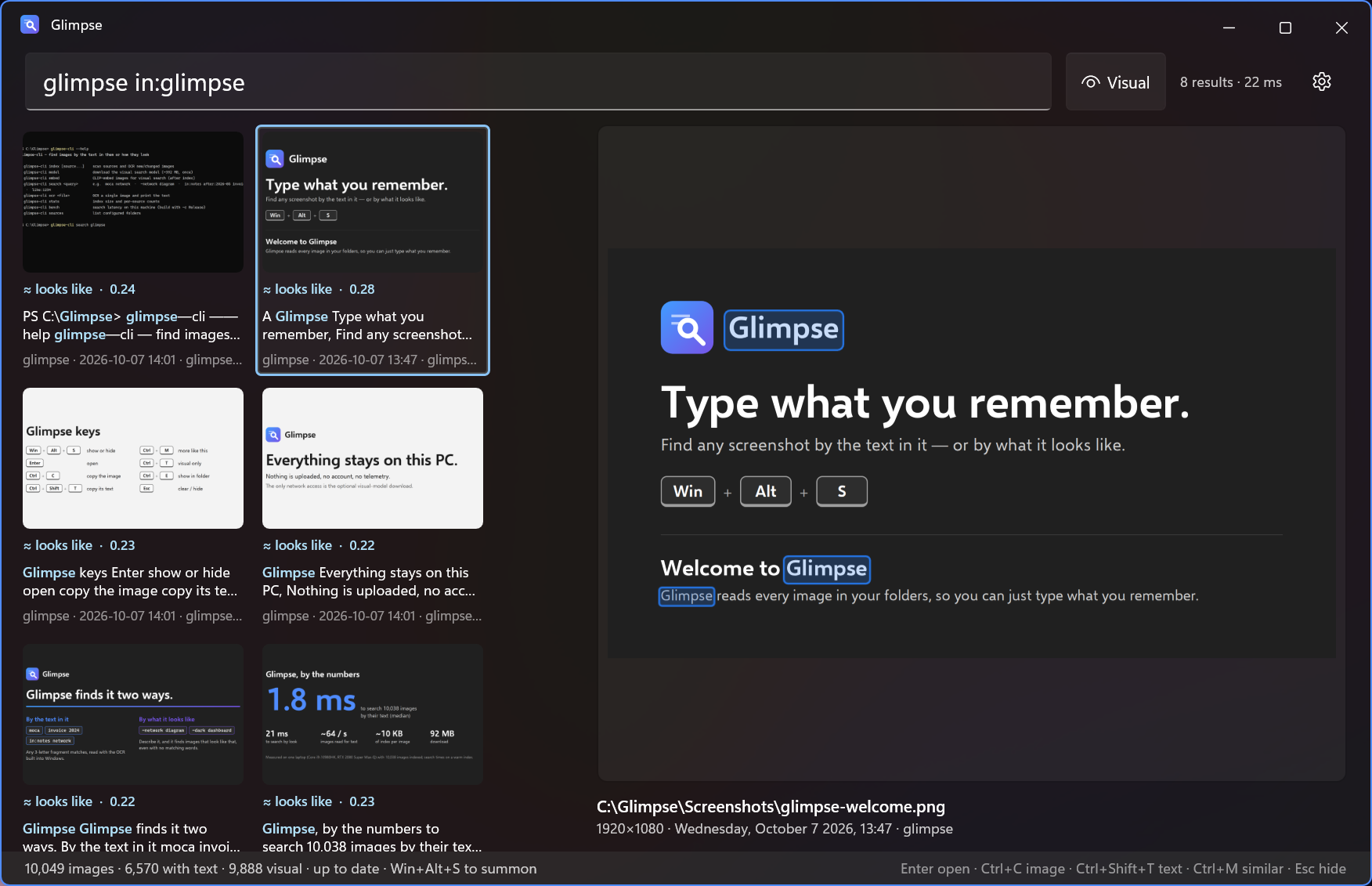The height and width of the screenshot is (886, 1372).
Task: Click 'glimpse · 2026-10-07 13:47' metadata under selected result
Action: 370,360
